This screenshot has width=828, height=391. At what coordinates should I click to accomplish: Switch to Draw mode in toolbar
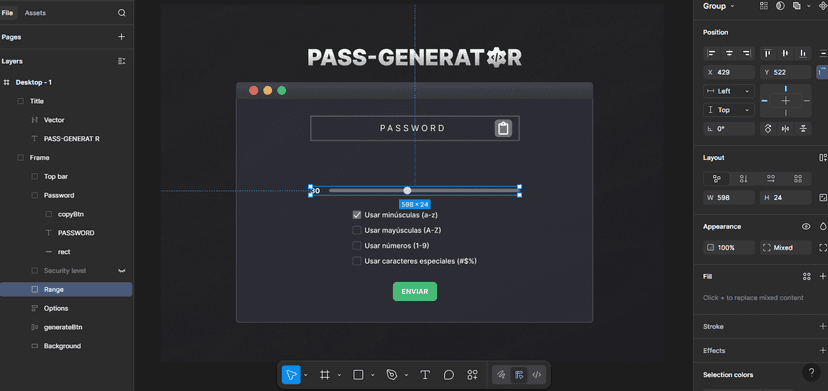coord(501,375)
